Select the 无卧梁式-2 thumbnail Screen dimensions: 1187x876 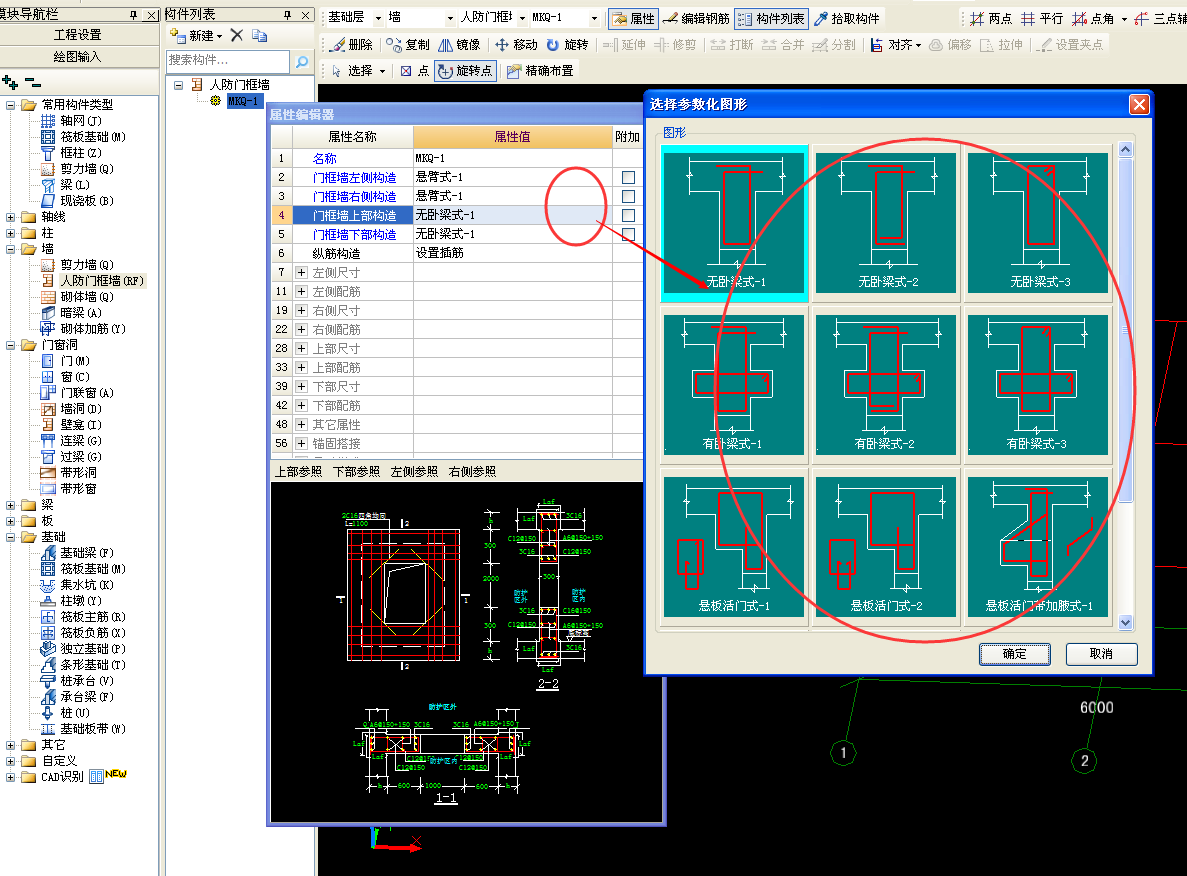pos(886,223)
